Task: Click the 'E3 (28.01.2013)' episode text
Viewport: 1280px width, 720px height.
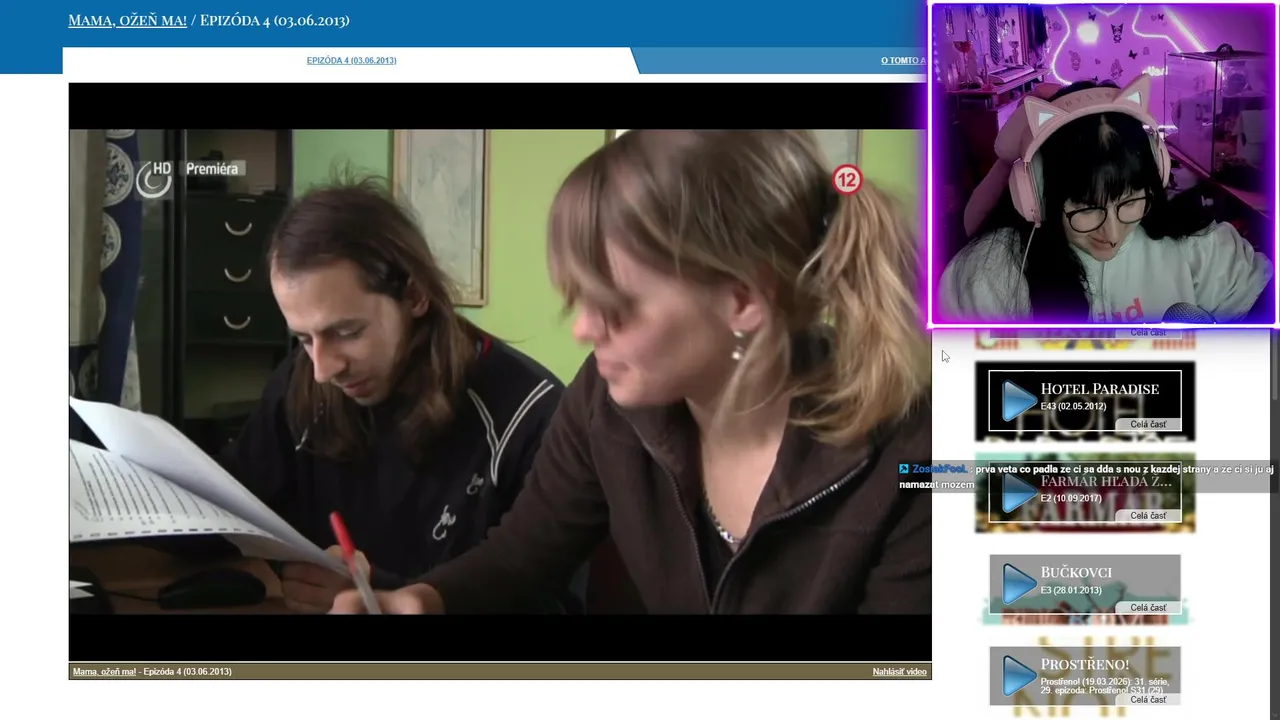Action: pos(1071,591)
